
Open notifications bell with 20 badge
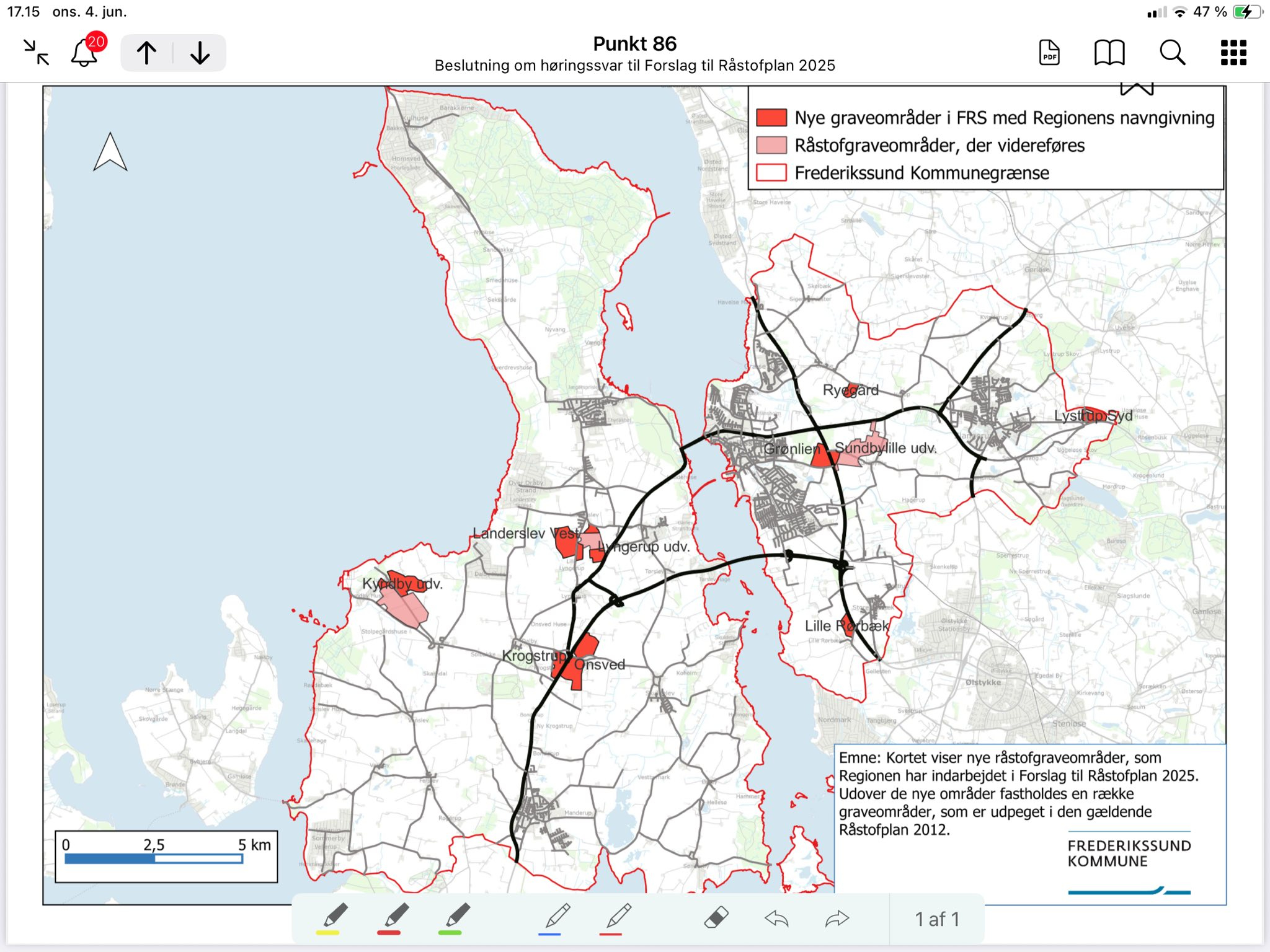coord(85,53)
